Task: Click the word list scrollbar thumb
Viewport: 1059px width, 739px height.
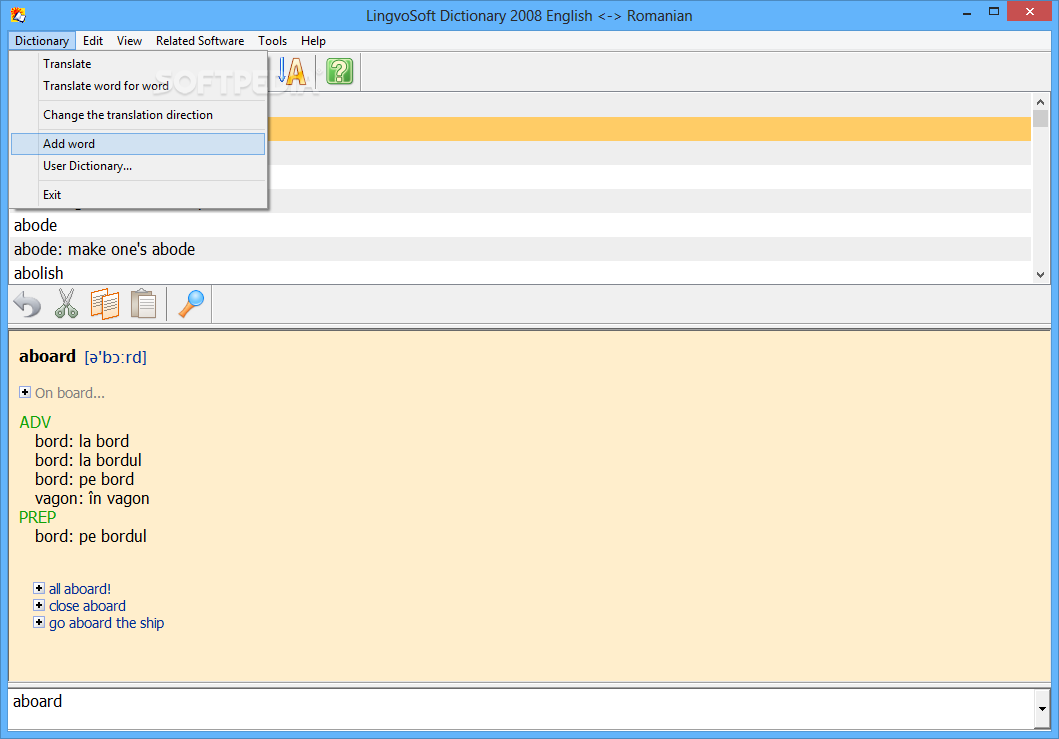Action: pyautogui.click(x=1040, y=119)
